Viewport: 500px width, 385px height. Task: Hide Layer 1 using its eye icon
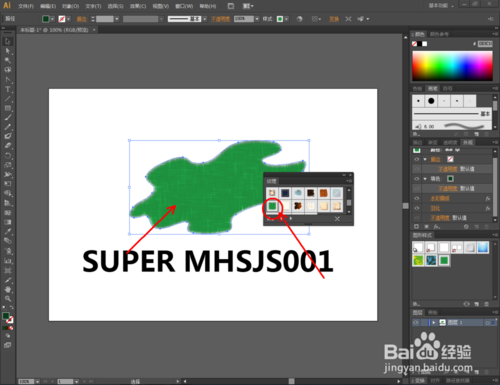pyautogui.click(x=416, y=322)
